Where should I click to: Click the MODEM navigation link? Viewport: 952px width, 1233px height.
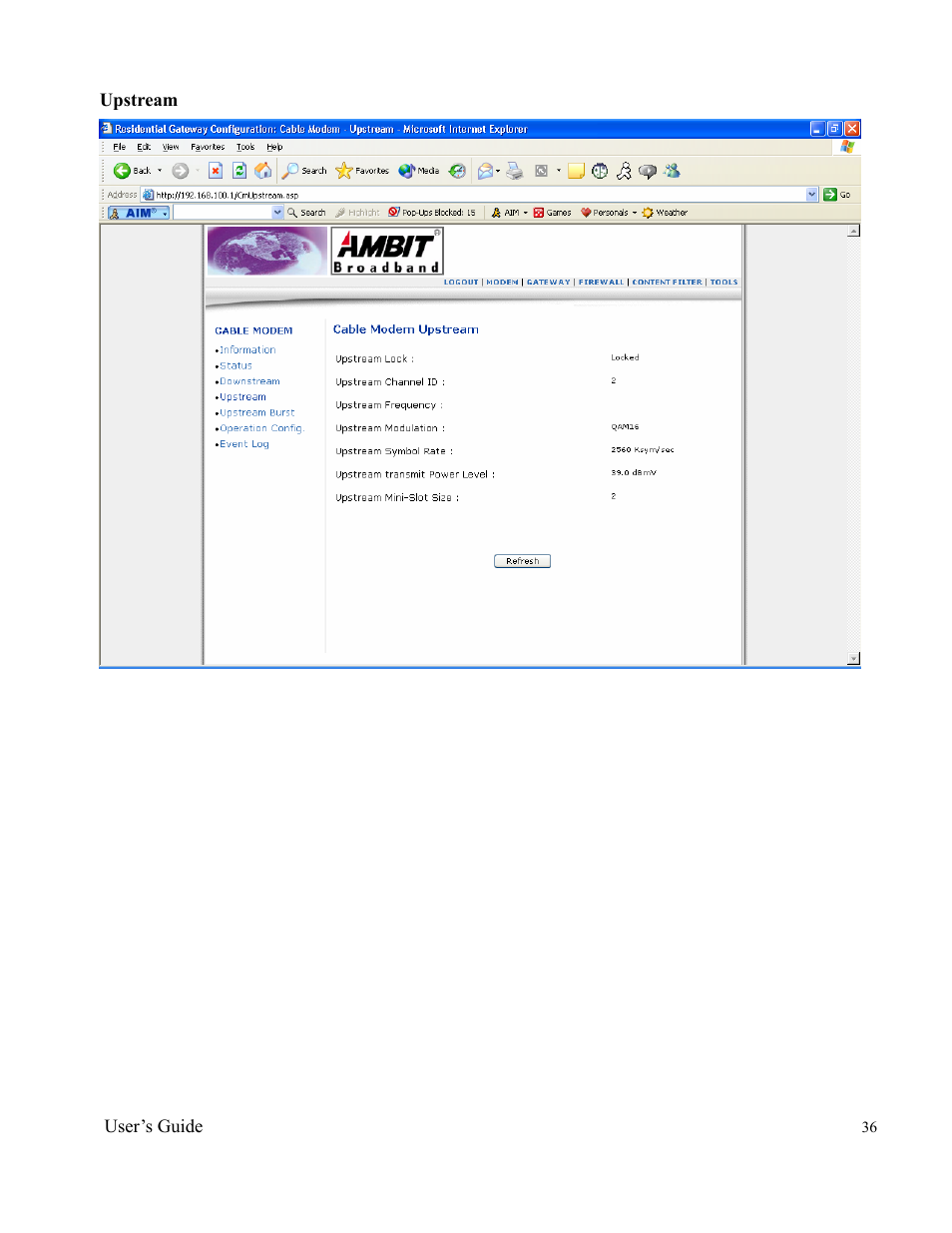502,283
